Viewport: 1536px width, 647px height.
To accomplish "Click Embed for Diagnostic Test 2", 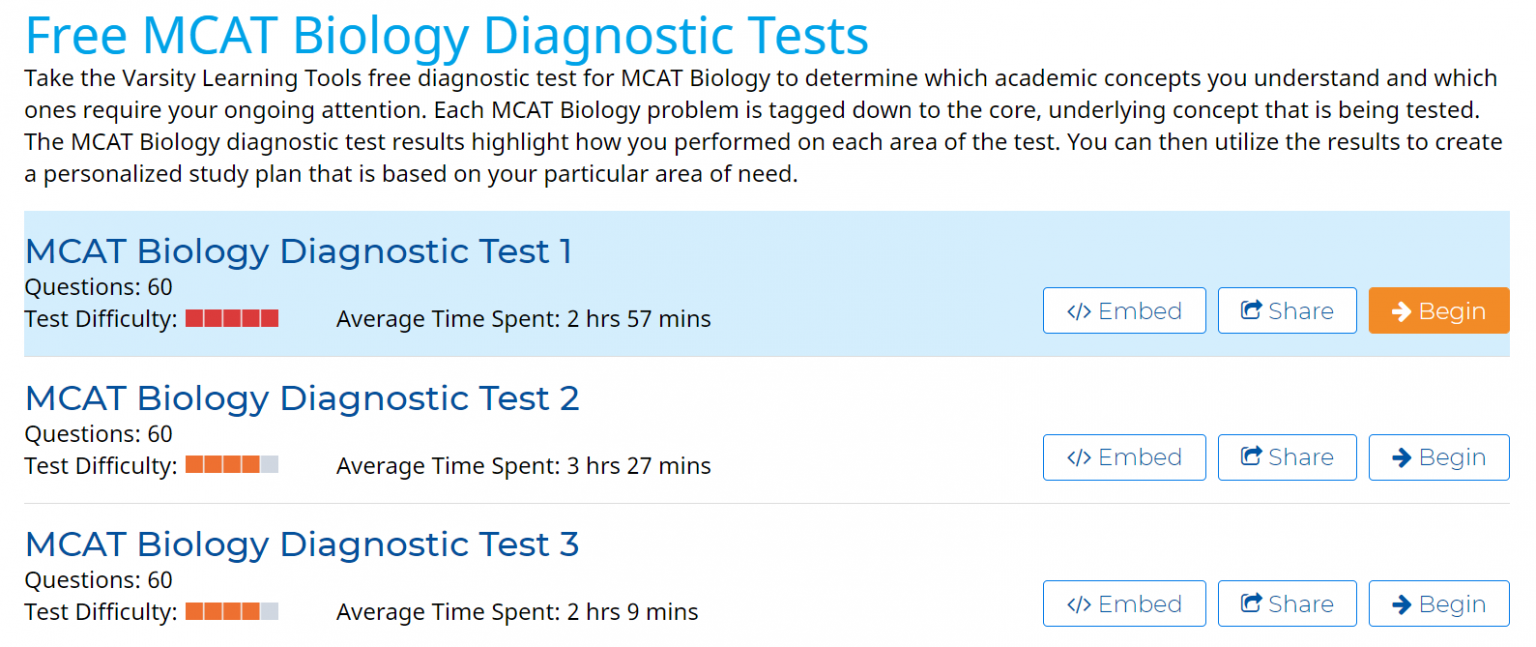I will tap(1124, 457).
